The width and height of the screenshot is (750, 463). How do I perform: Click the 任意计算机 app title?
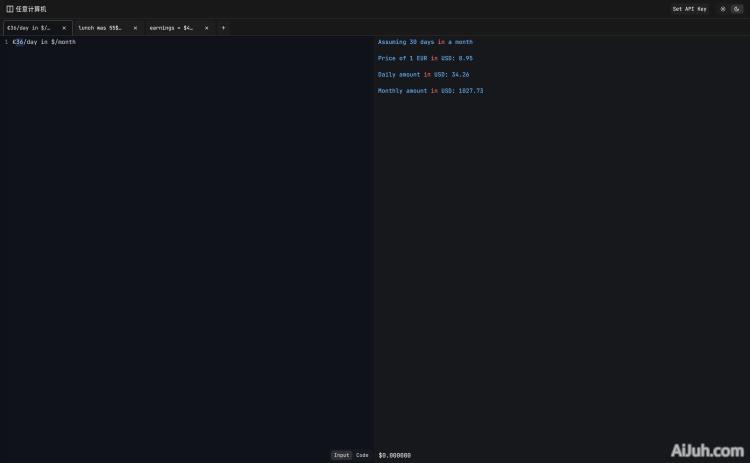click(31, 9)
